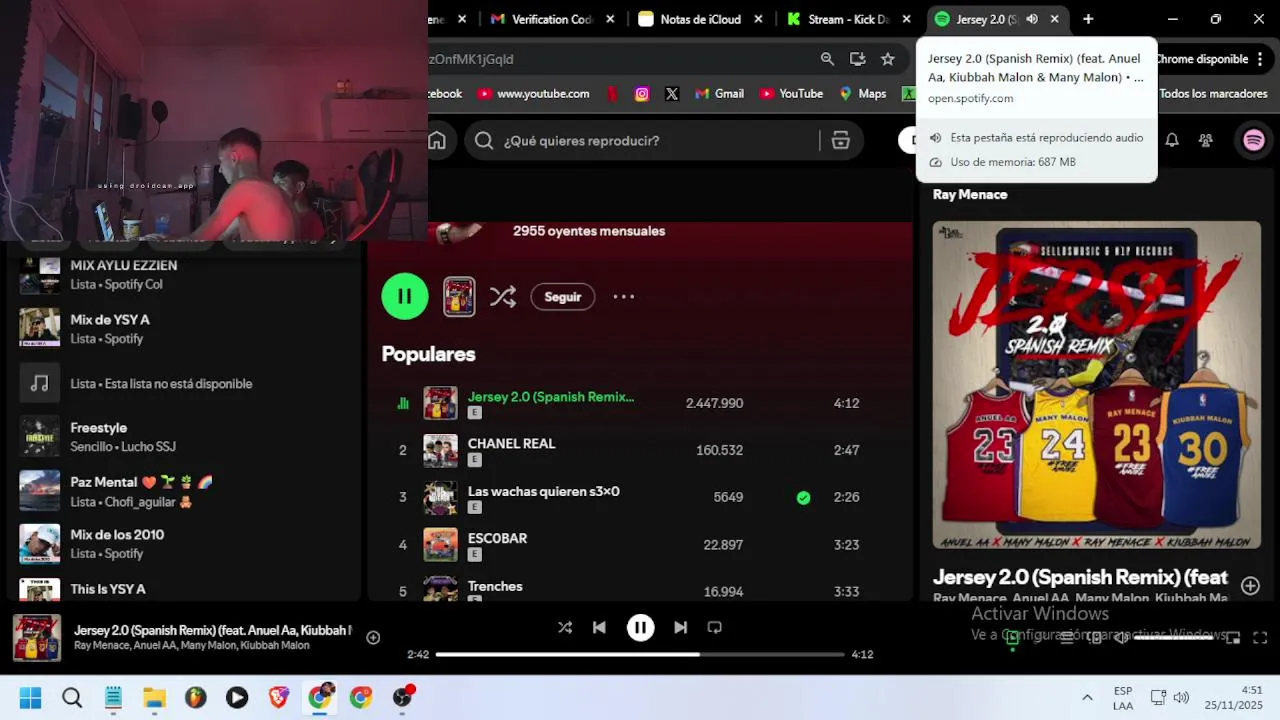Toggle shuffle in the bottom player bar
The image size is (1280, 720).
565,627
